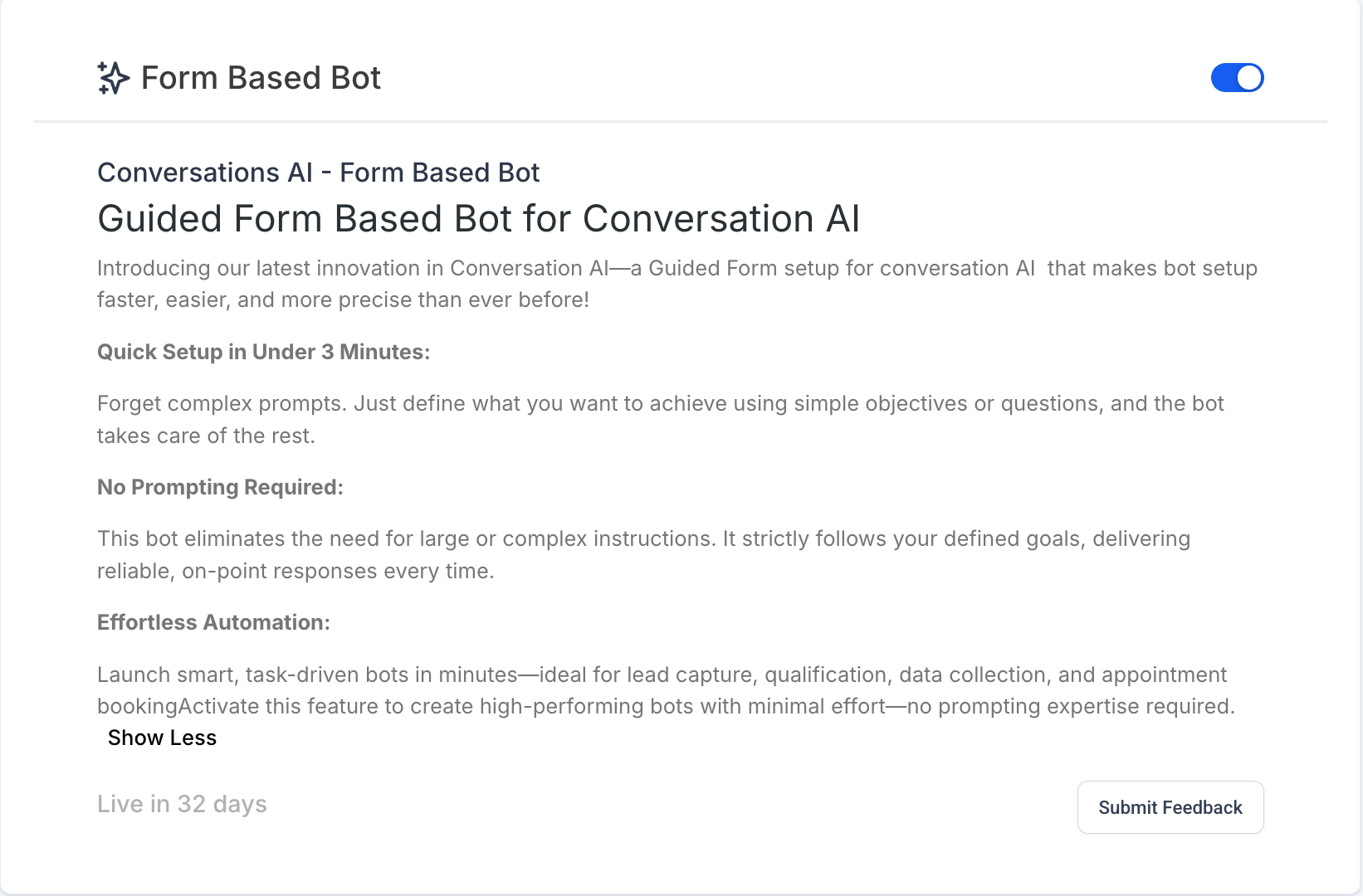Select the Effortless Automation heading

(213, 622)
